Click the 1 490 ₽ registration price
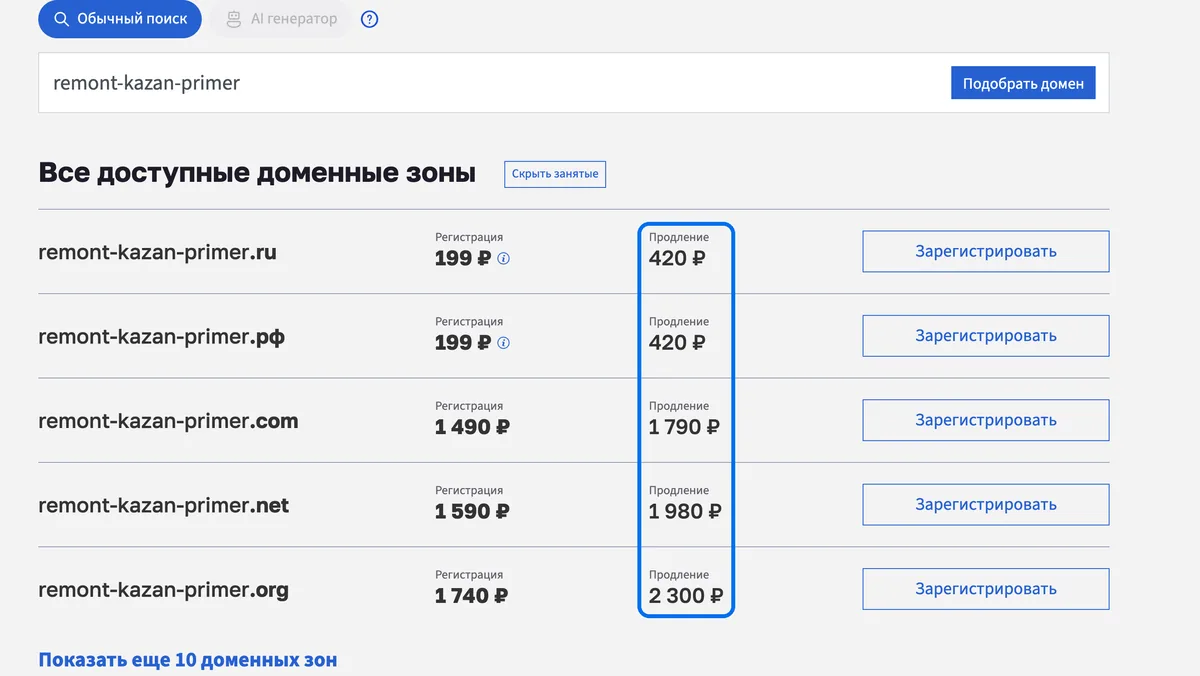 click(x=472, y=427)
